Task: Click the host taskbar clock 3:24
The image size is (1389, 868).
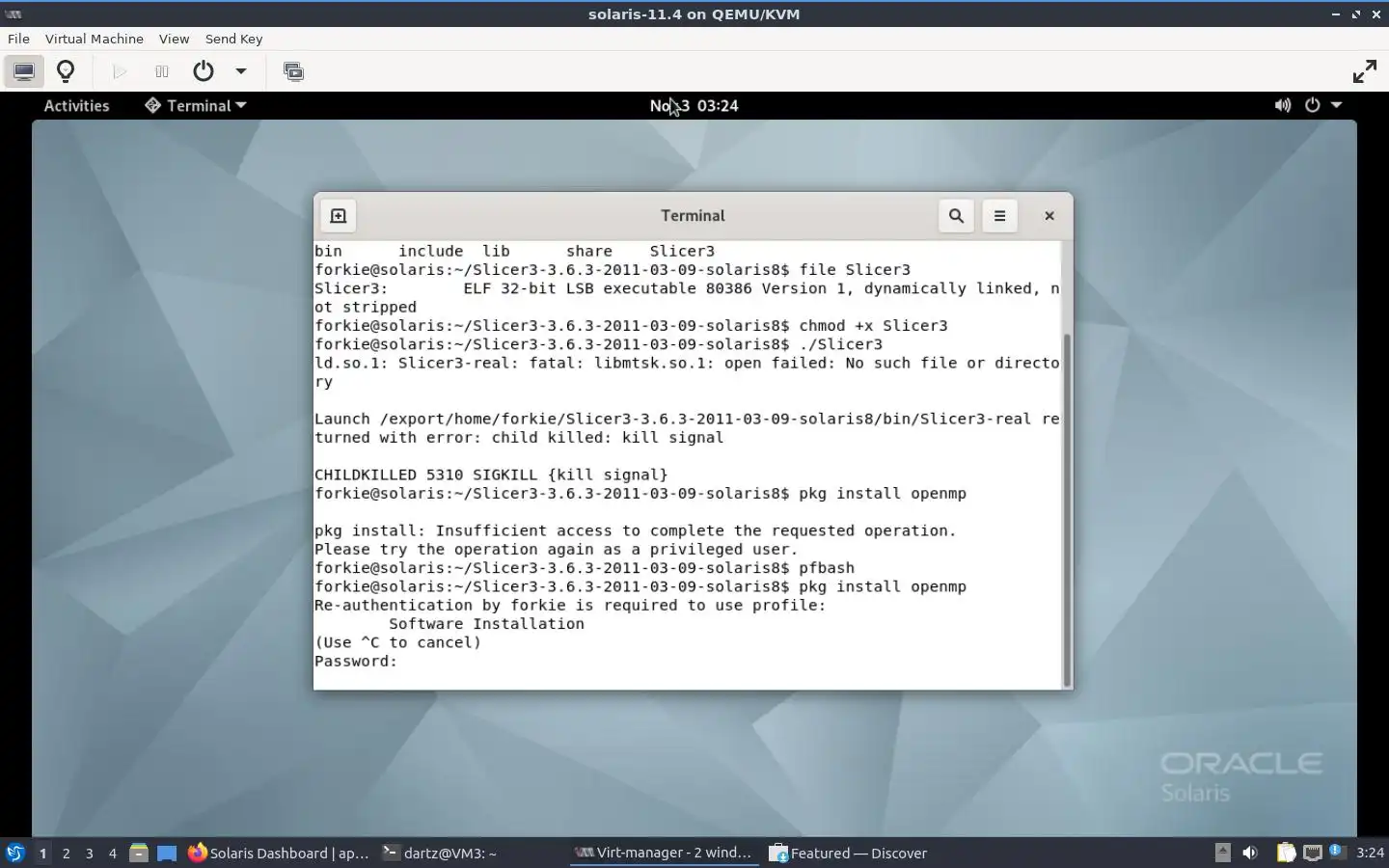Action: [1370, 853]
